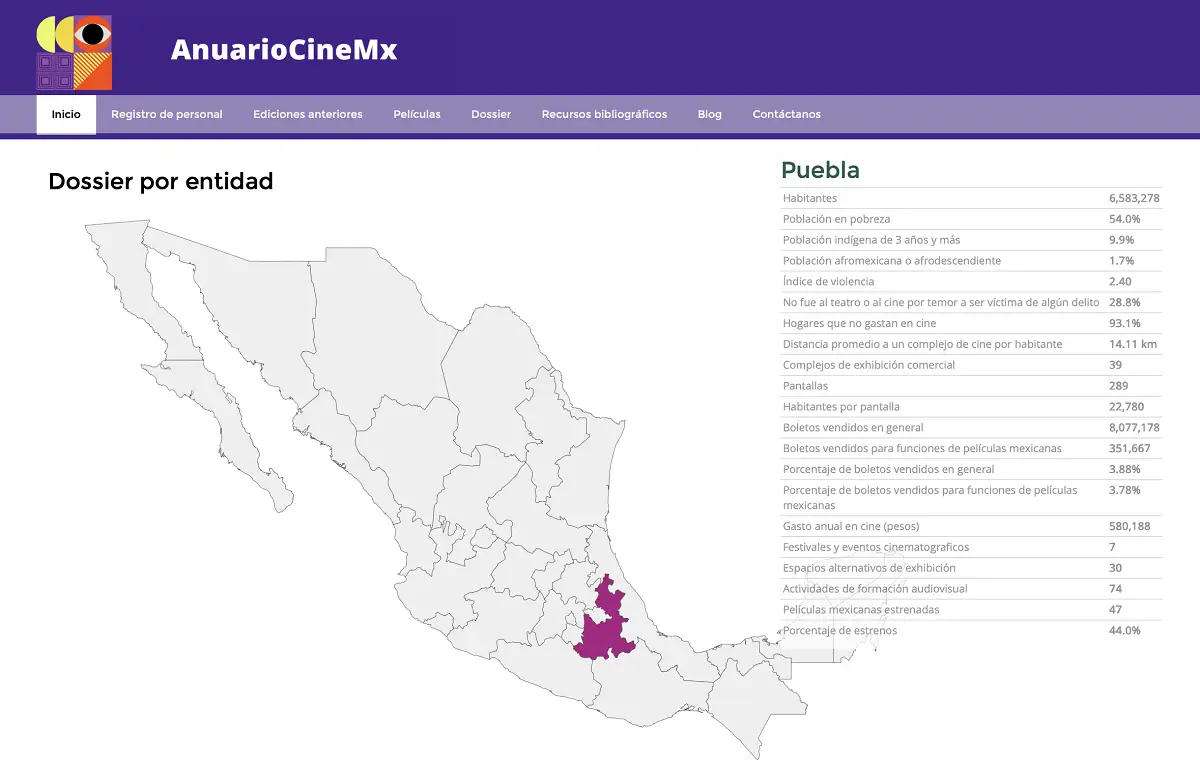Open the Contáctanos page

click(x=787, y=114)
